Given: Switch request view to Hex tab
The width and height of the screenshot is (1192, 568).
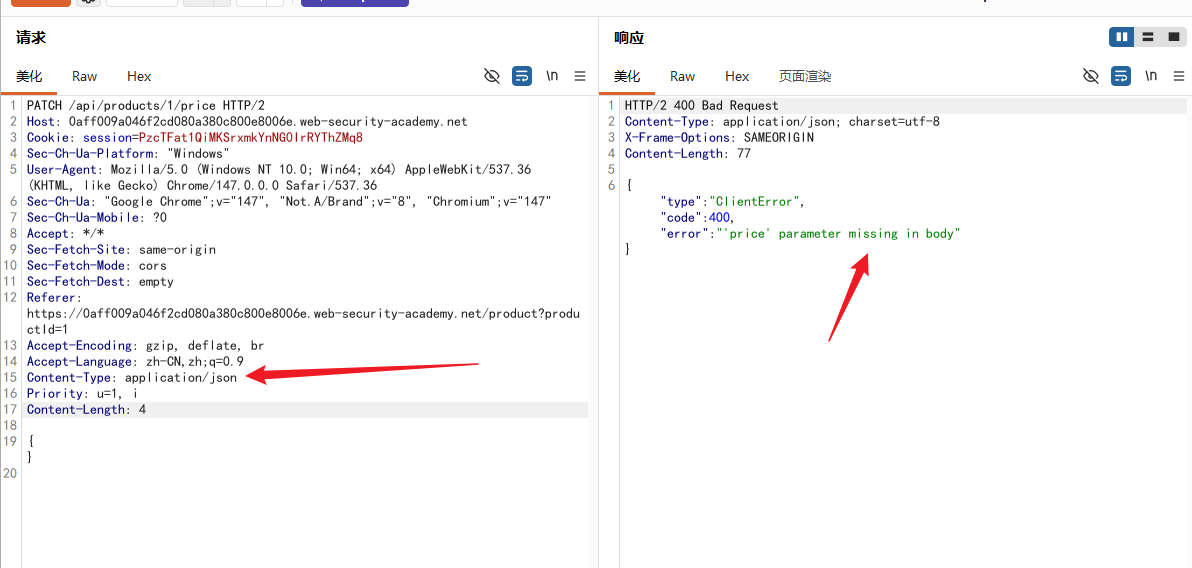Looking at the screenshot, I should pos(139,76).
